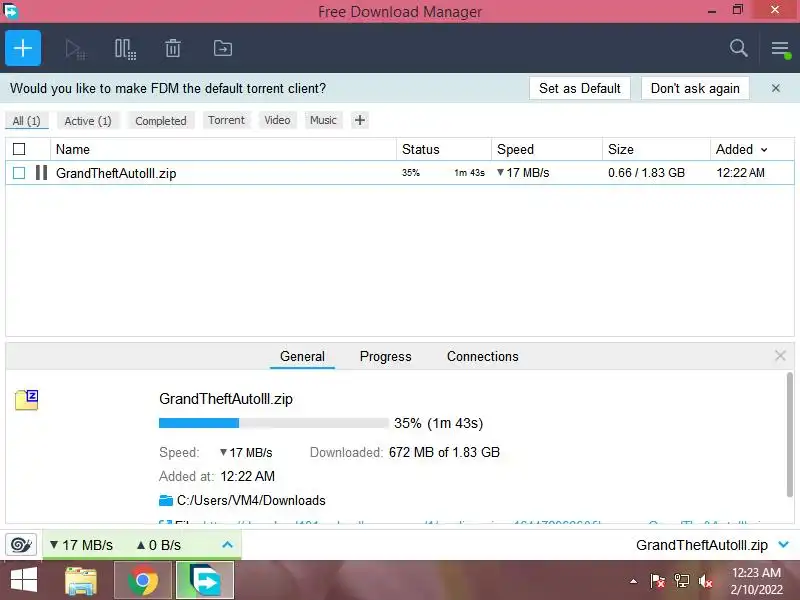This screenshot has height=600, width=800.
Task: Click the 672 MB of 1.83 GB text
Action: pos(444,452)
